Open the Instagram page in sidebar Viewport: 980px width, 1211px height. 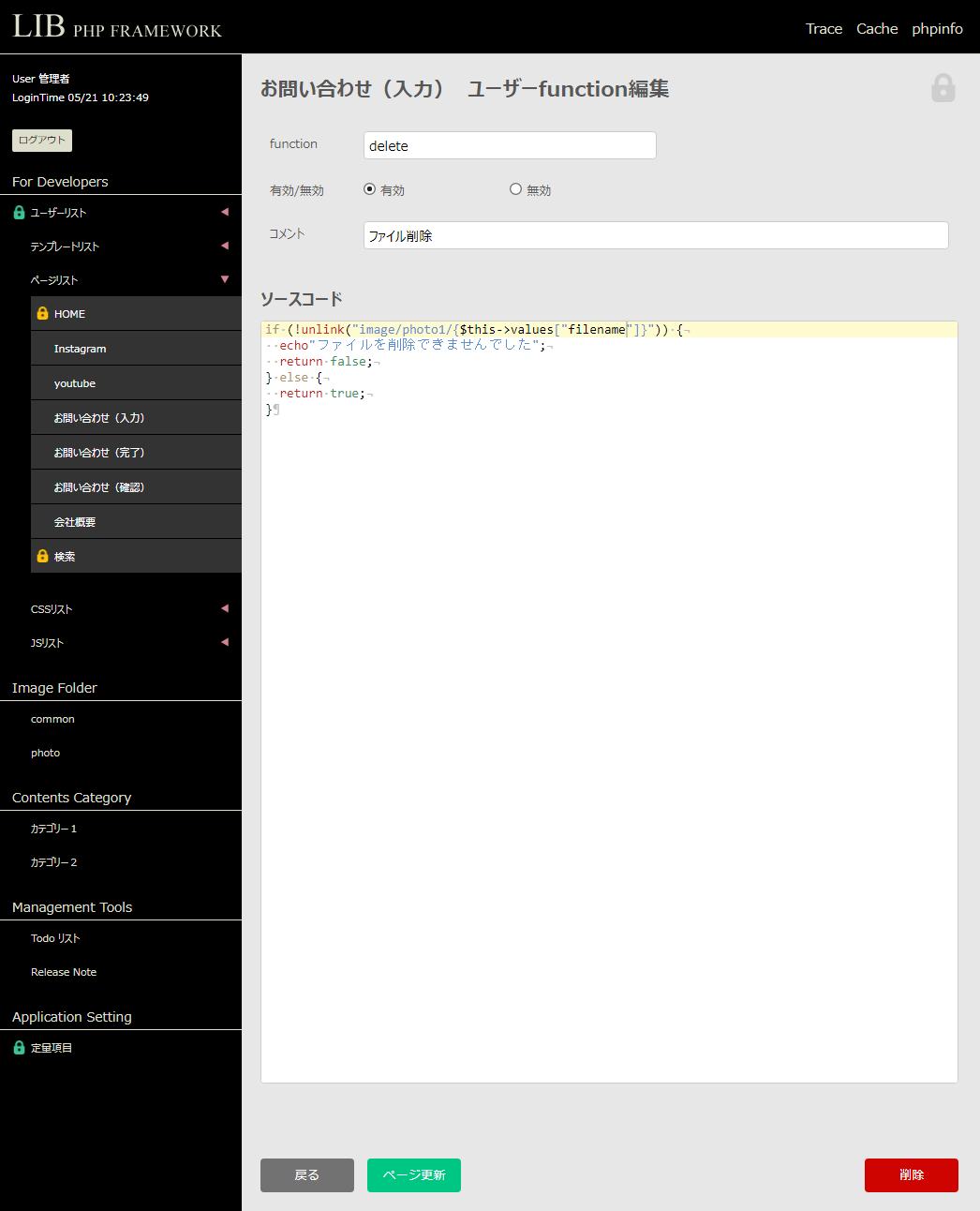(81, 349)
